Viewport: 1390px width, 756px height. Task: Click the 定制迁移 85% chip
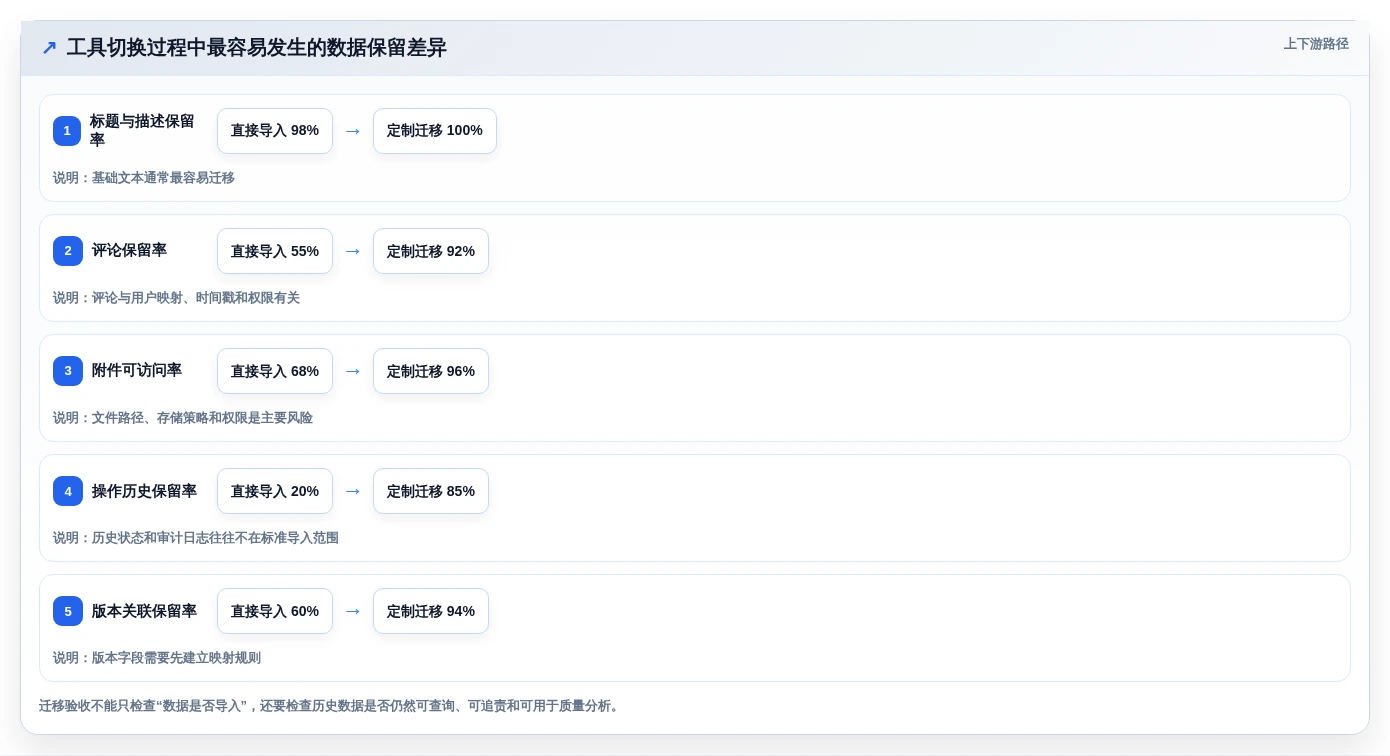431,491
